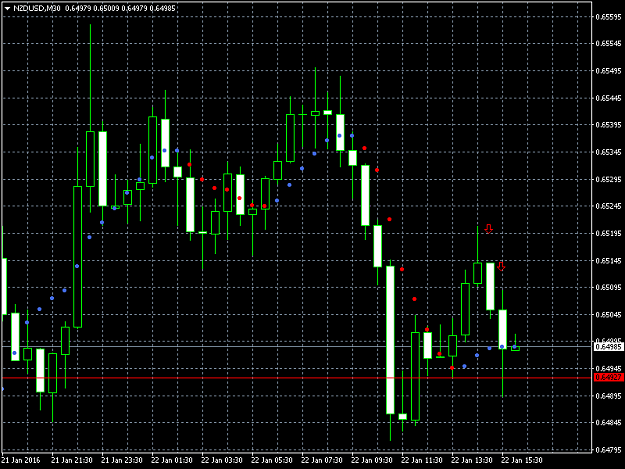This screenshot has width=625, height=469.
Task: Click the 0.64845 price axis label
Action: click(608, 422)
